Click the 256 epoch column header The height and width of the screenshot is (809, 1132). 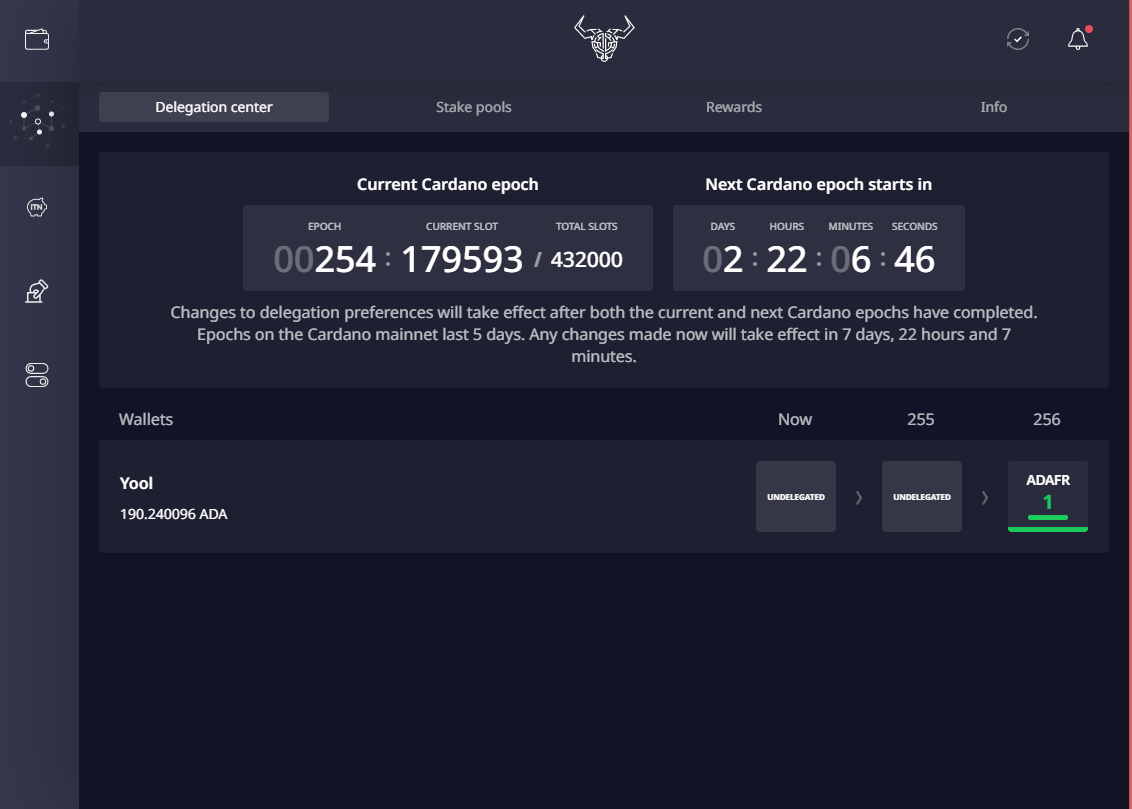pyautogui.click(x=1047, y=419)
